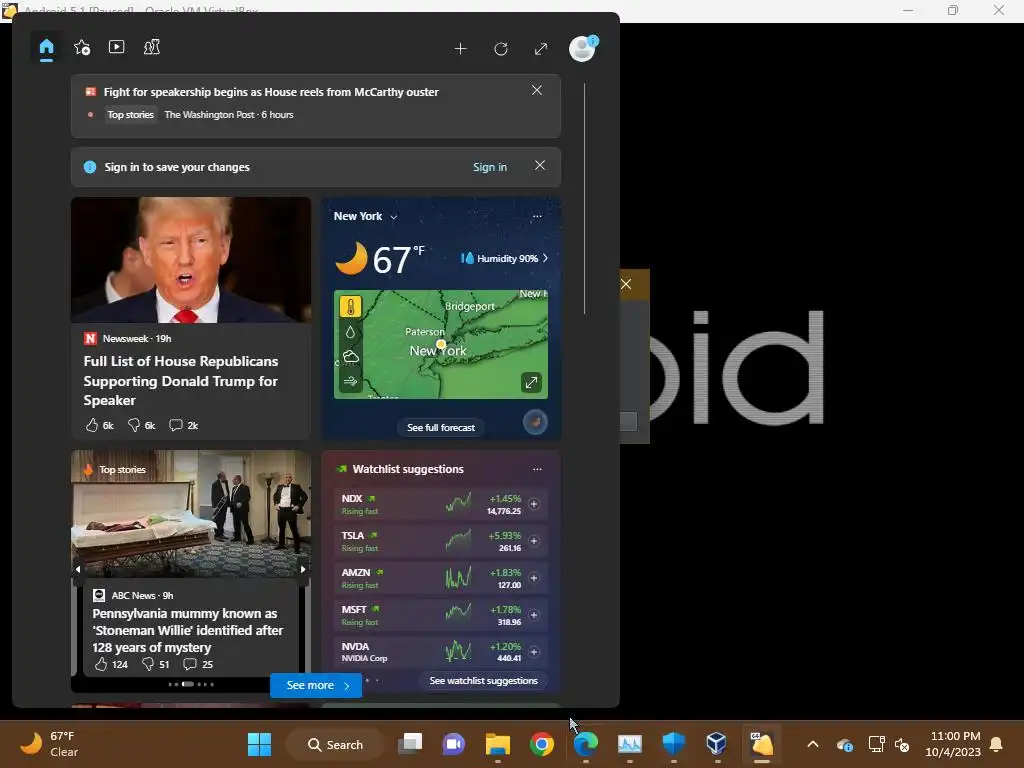The width and height of the screenshot is (1024, 768).
Task: Click the See more button
Action: 316,686
